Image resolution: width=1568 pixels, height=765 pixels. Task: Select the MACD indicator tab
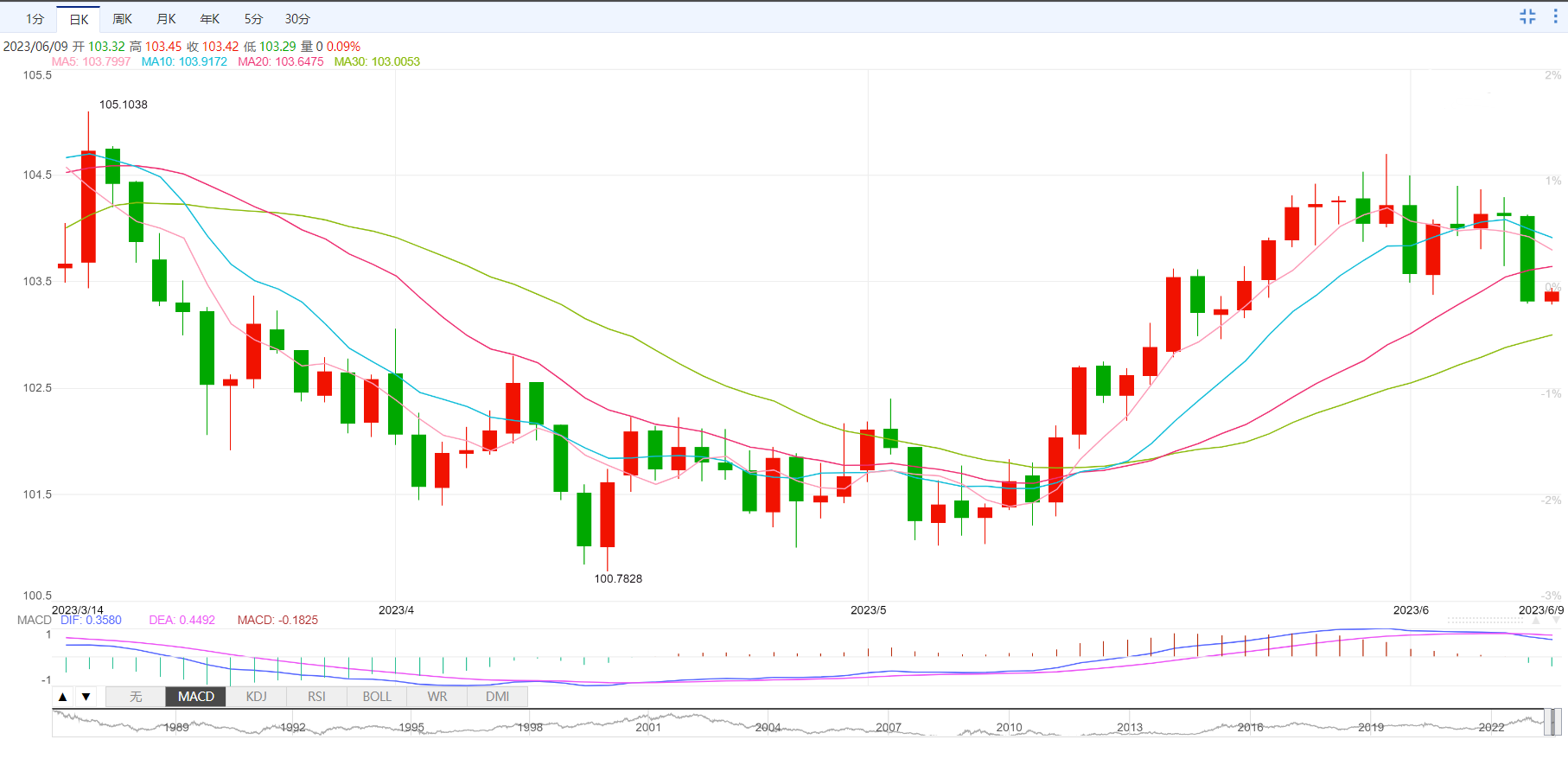tap(196, 697)
